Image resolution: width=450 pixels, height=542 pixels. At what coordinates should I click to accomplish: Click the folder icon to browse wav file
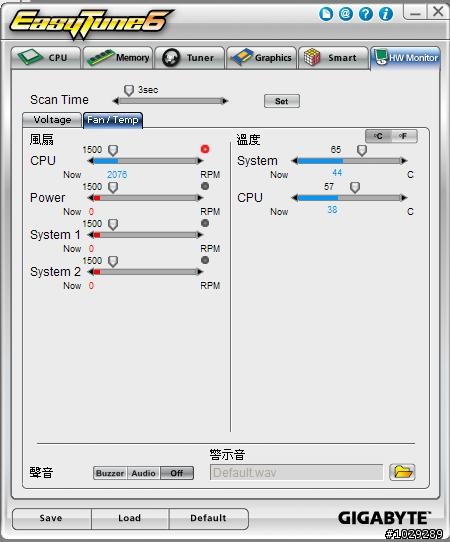(402, 472)
